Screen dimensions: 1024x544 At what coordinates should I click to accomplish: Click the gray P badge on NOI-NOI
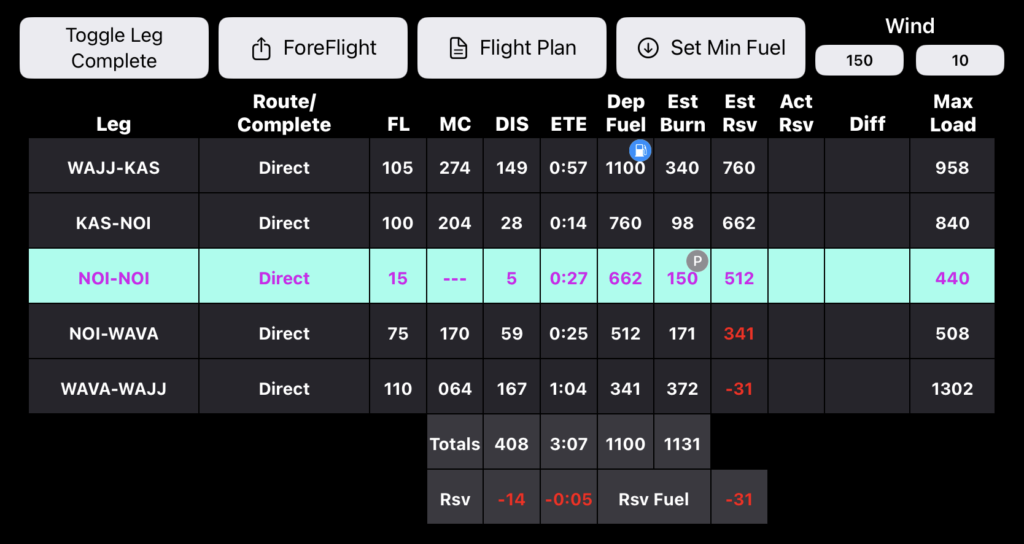(697, 261)
